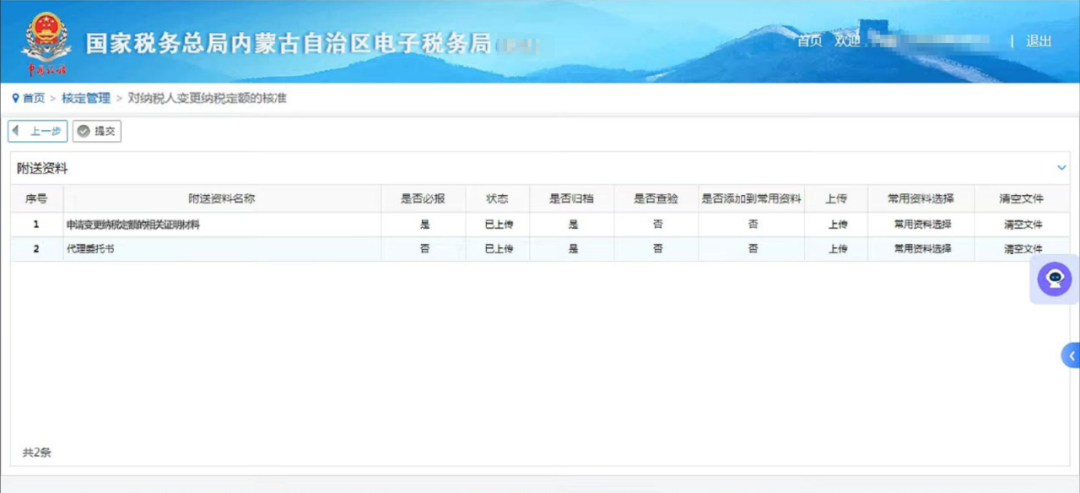Click the 首页 breadcrumb with location pin
This screenshot has height=493, width=1080.
point(29,98)
